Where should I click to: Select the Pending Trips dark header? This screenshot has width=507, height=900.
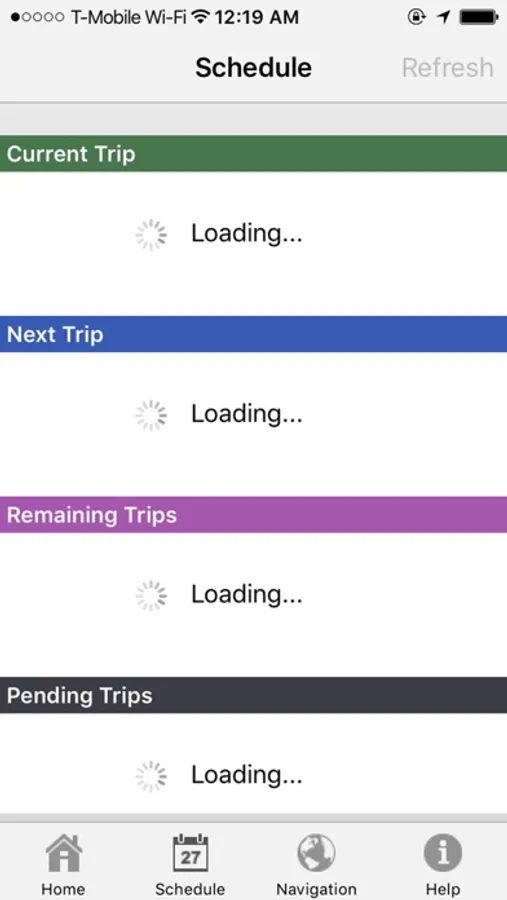point(253,695)
